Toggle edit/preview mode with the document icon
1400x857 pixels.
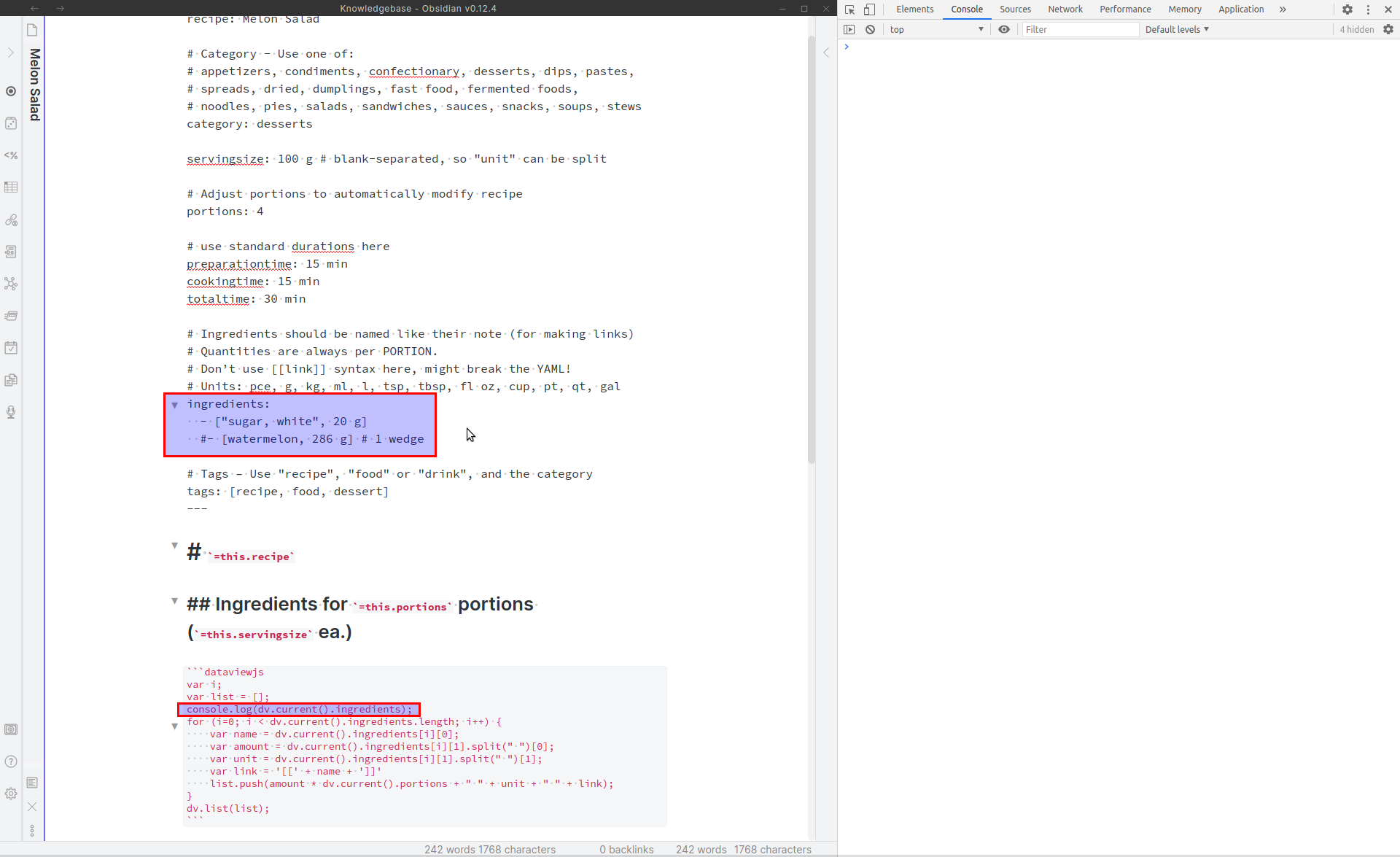coord(32,783)
